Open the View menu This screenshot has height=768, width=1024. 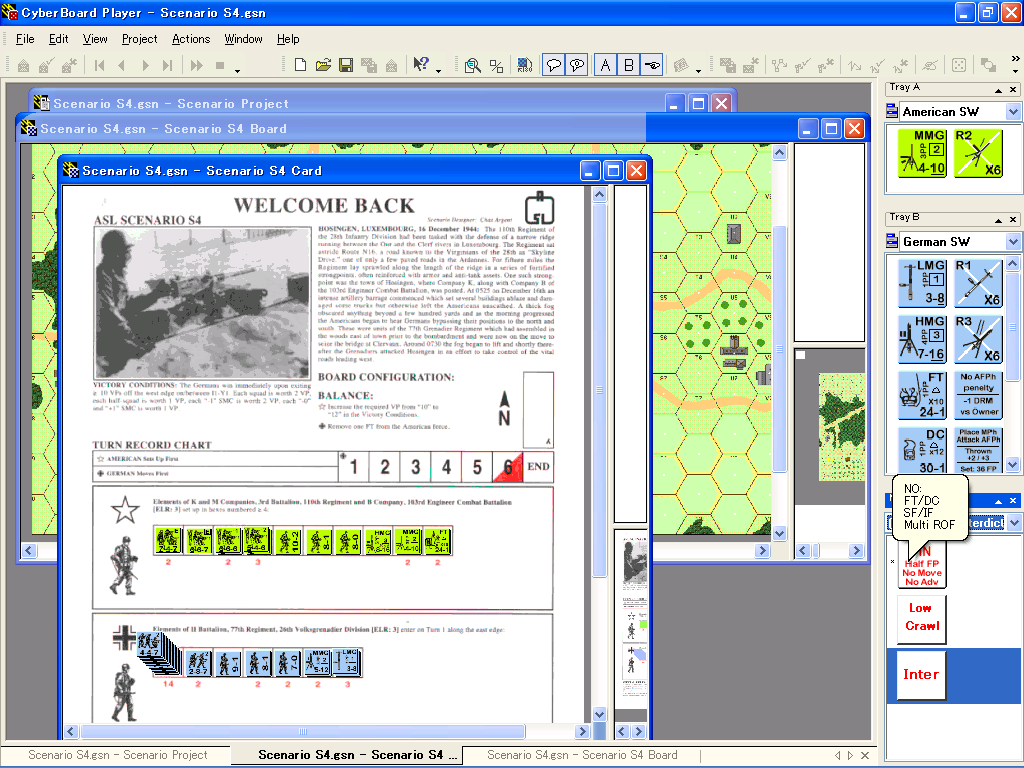click(x=95, y=39)
